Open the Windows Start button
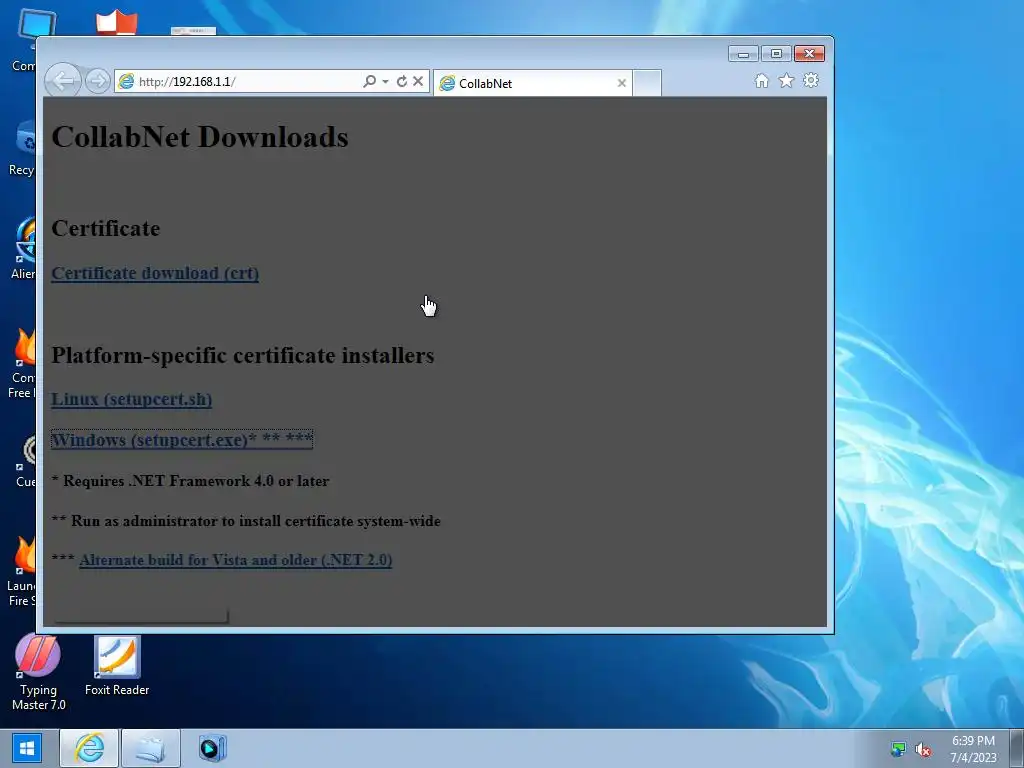1024x768 pixels. click(x=27, y=748)
